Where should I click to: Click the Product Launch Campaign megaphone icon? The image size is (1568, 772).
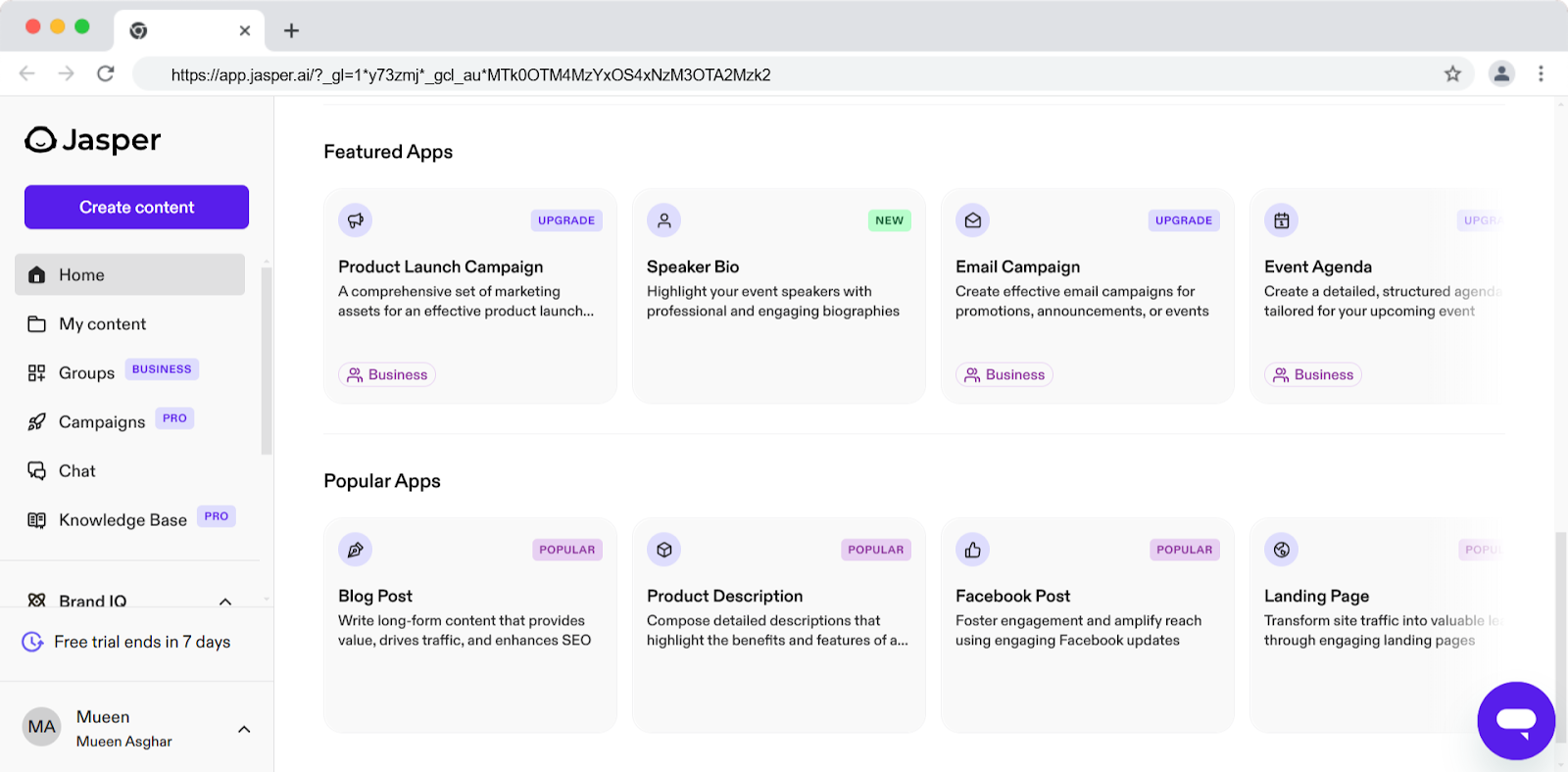tap(356, 220)
